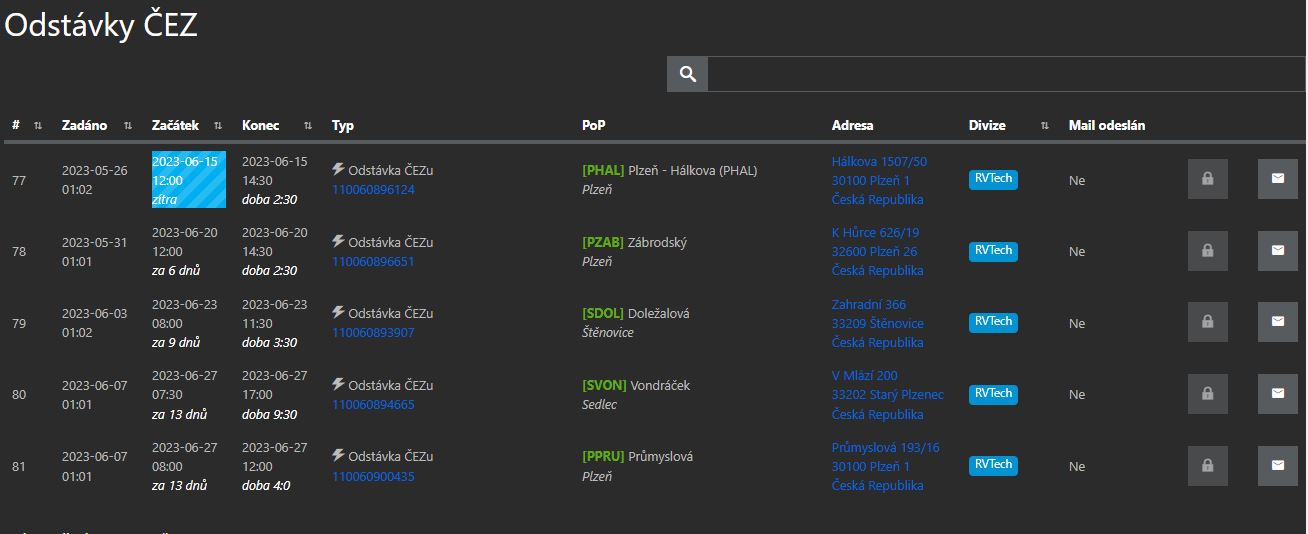Click the envelope icon for outage 80
Screen dimensions: 1308x534
point(1277,394)
